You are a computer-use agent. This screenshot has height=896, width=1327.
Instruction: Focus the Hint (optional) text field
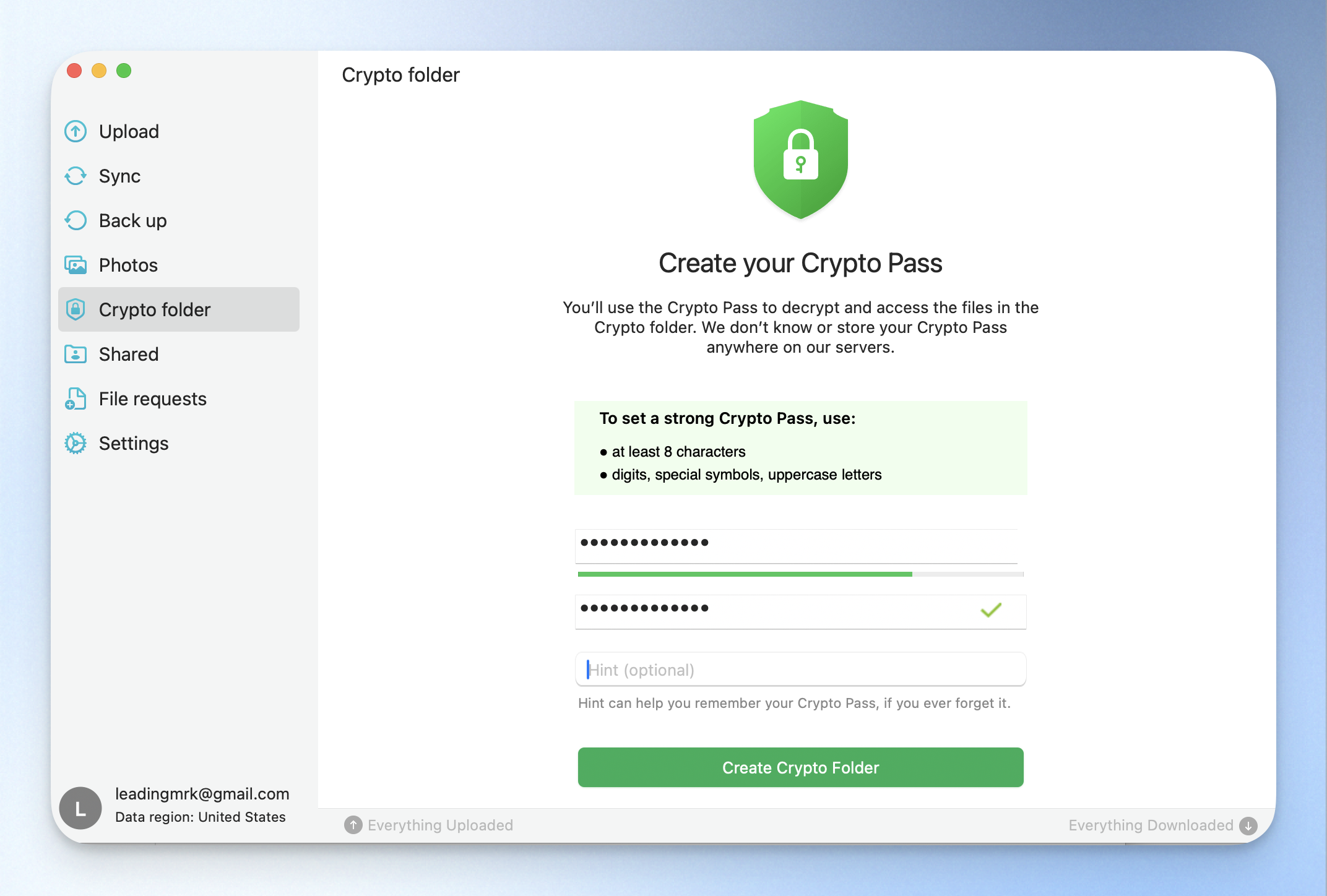[x=800, y=670]
